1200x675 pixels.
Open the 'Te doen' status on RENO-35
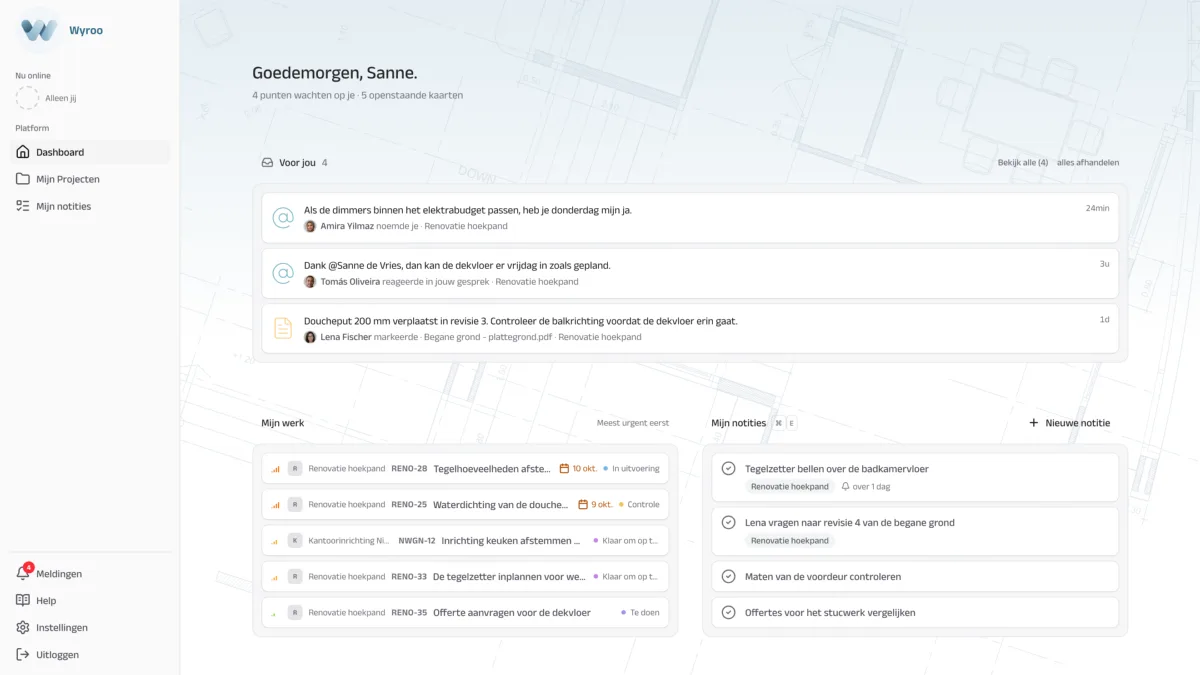coord(640,613)
